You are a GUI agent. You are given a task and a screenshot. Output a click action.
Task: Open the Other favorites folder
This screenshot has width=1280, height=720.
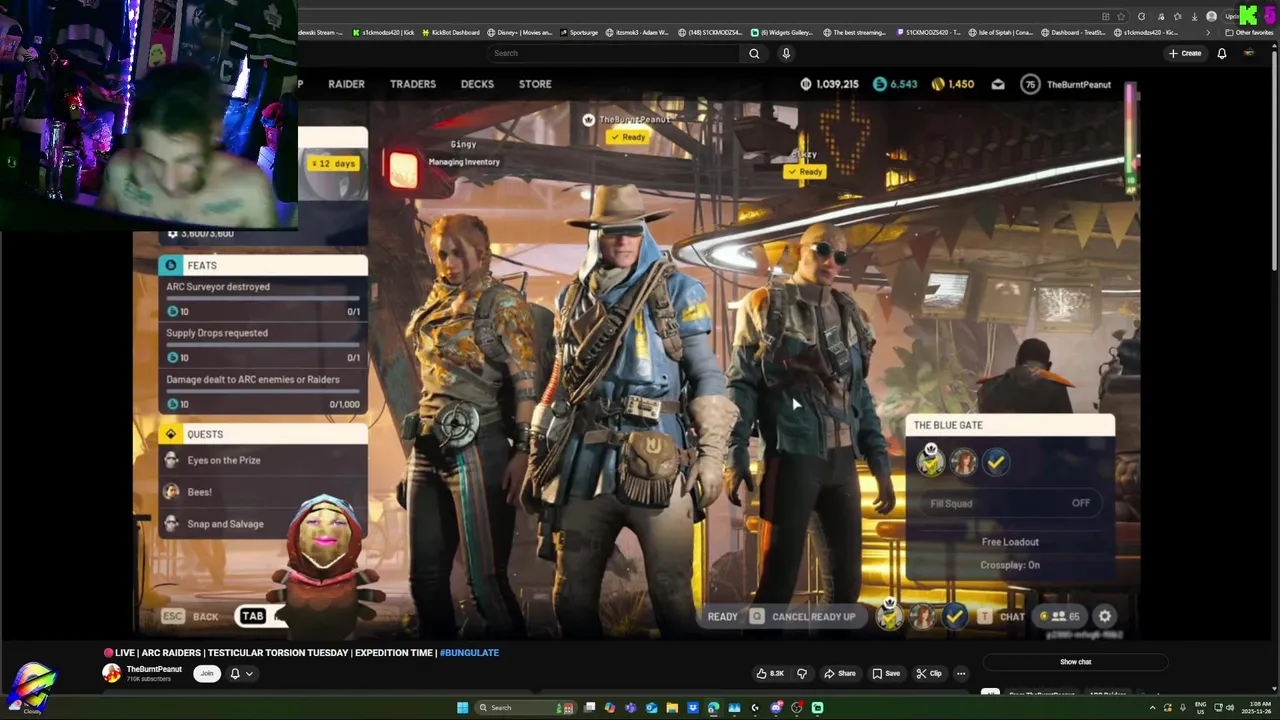point(1249,32)
